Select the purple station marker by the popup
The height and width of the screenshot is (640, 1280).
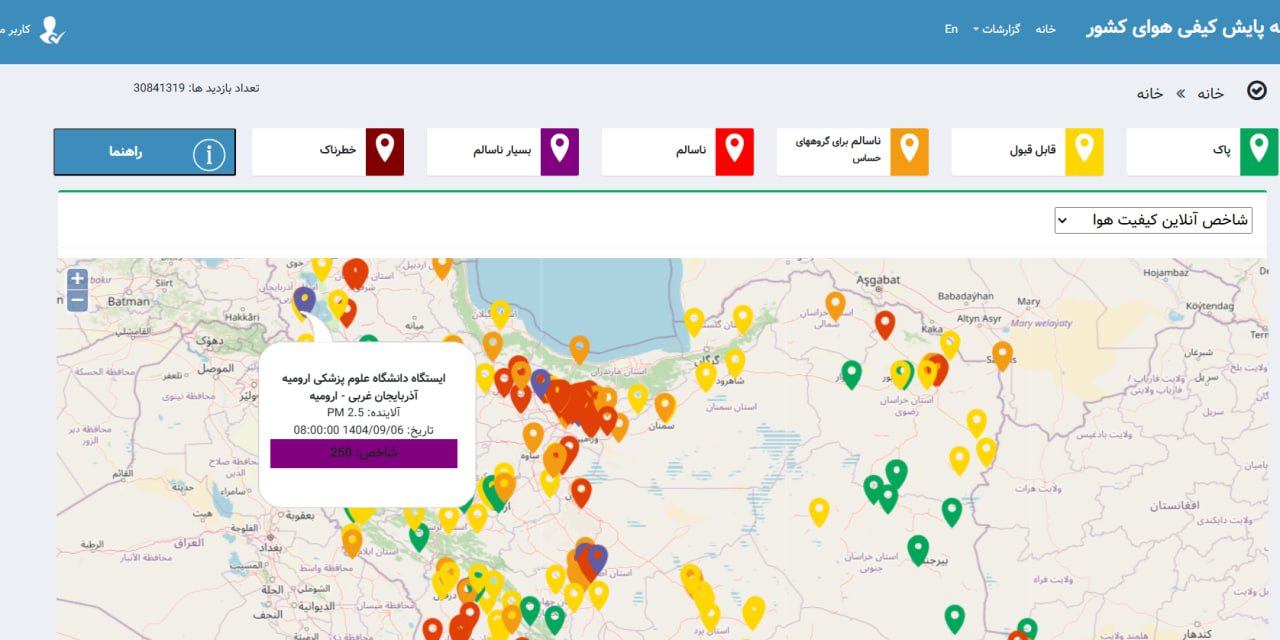tap(305, 299)
